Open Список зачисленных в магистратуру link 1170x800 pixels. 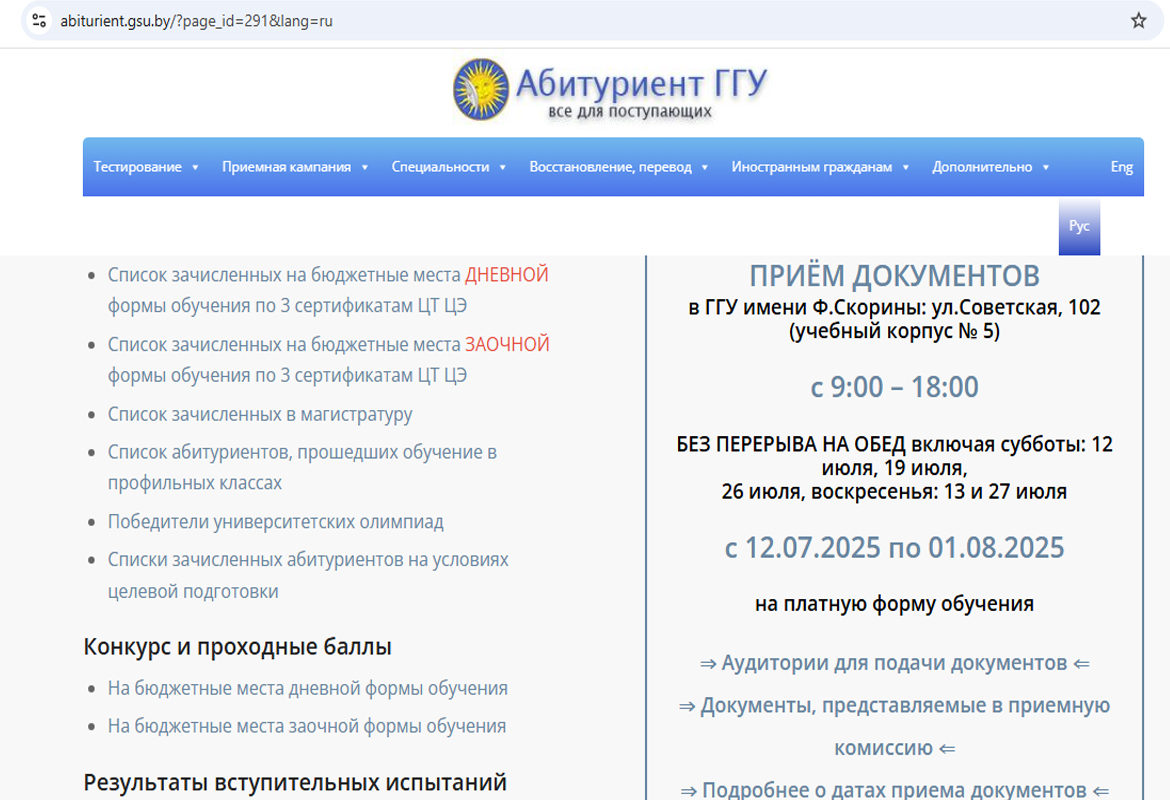coord(260,414)
